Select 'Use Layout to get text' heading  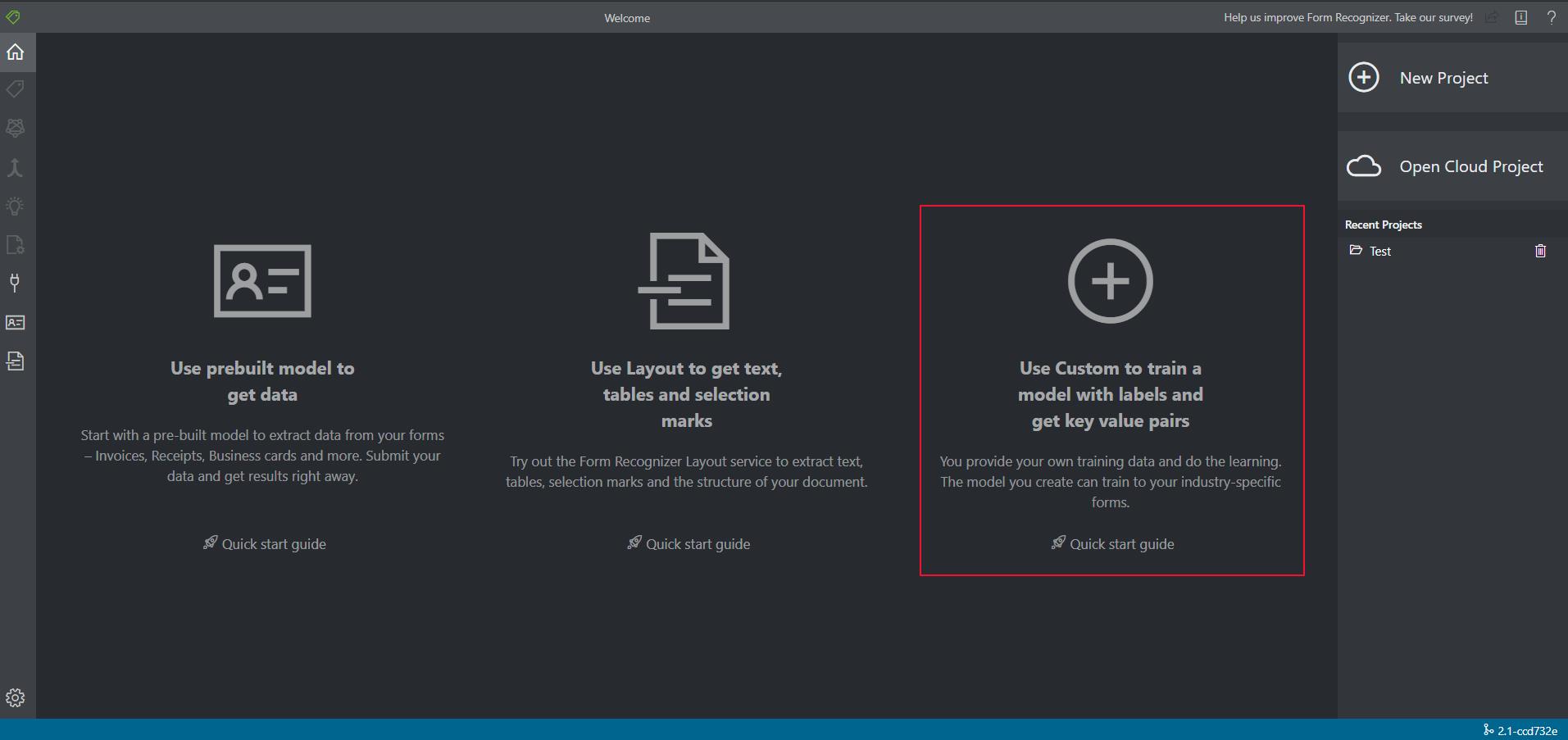687,394
